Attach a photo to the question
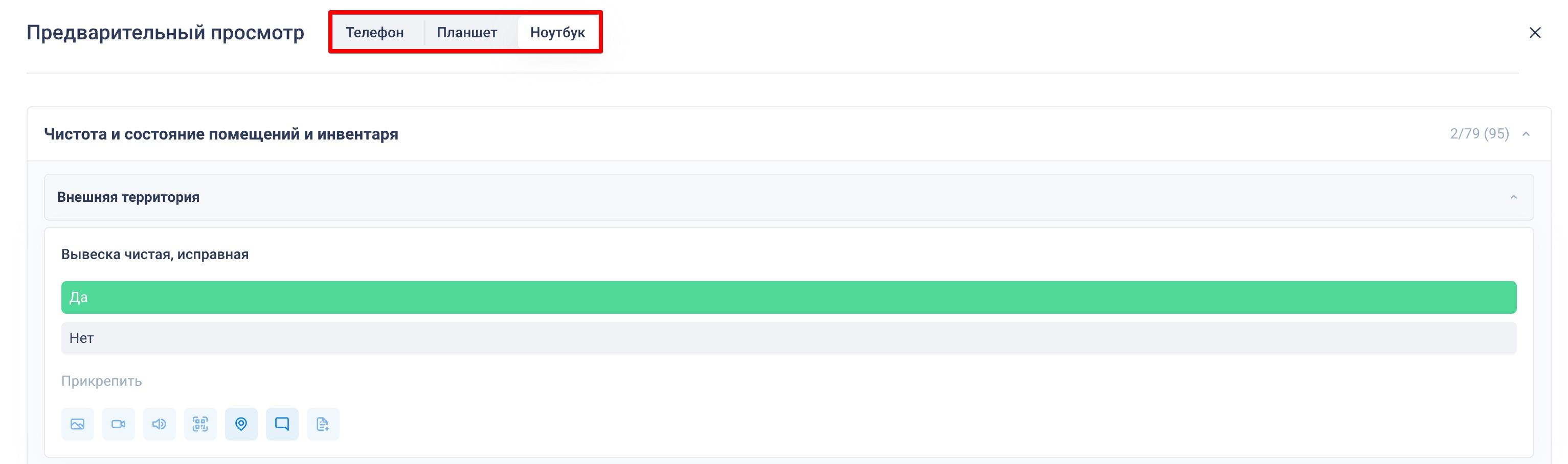 pyautogui.click(x=77, y=424)
